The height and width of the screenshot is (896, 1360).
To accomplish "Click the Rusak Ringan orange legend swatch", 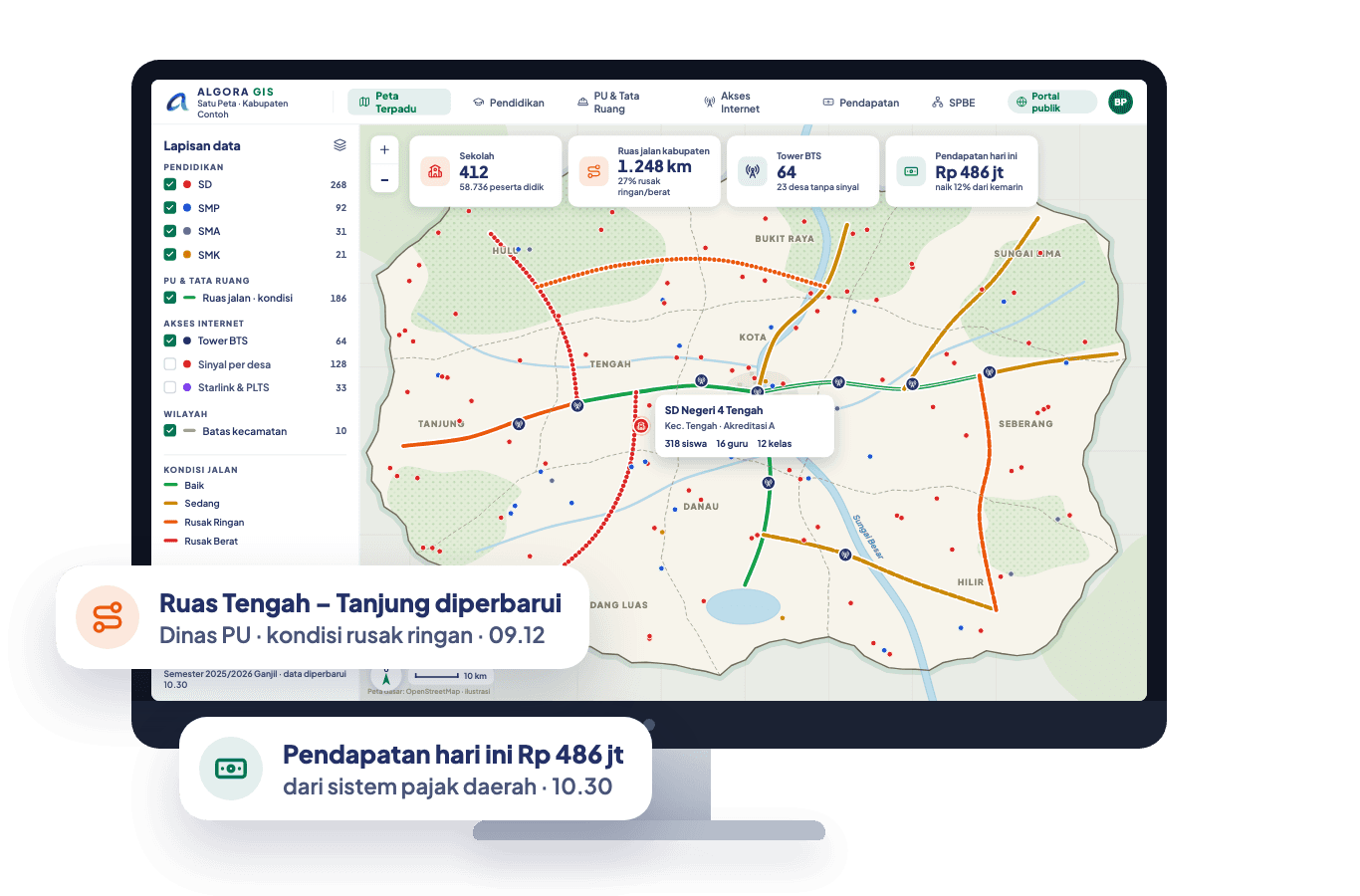I will pyautogui.click(x=171, y=523).
